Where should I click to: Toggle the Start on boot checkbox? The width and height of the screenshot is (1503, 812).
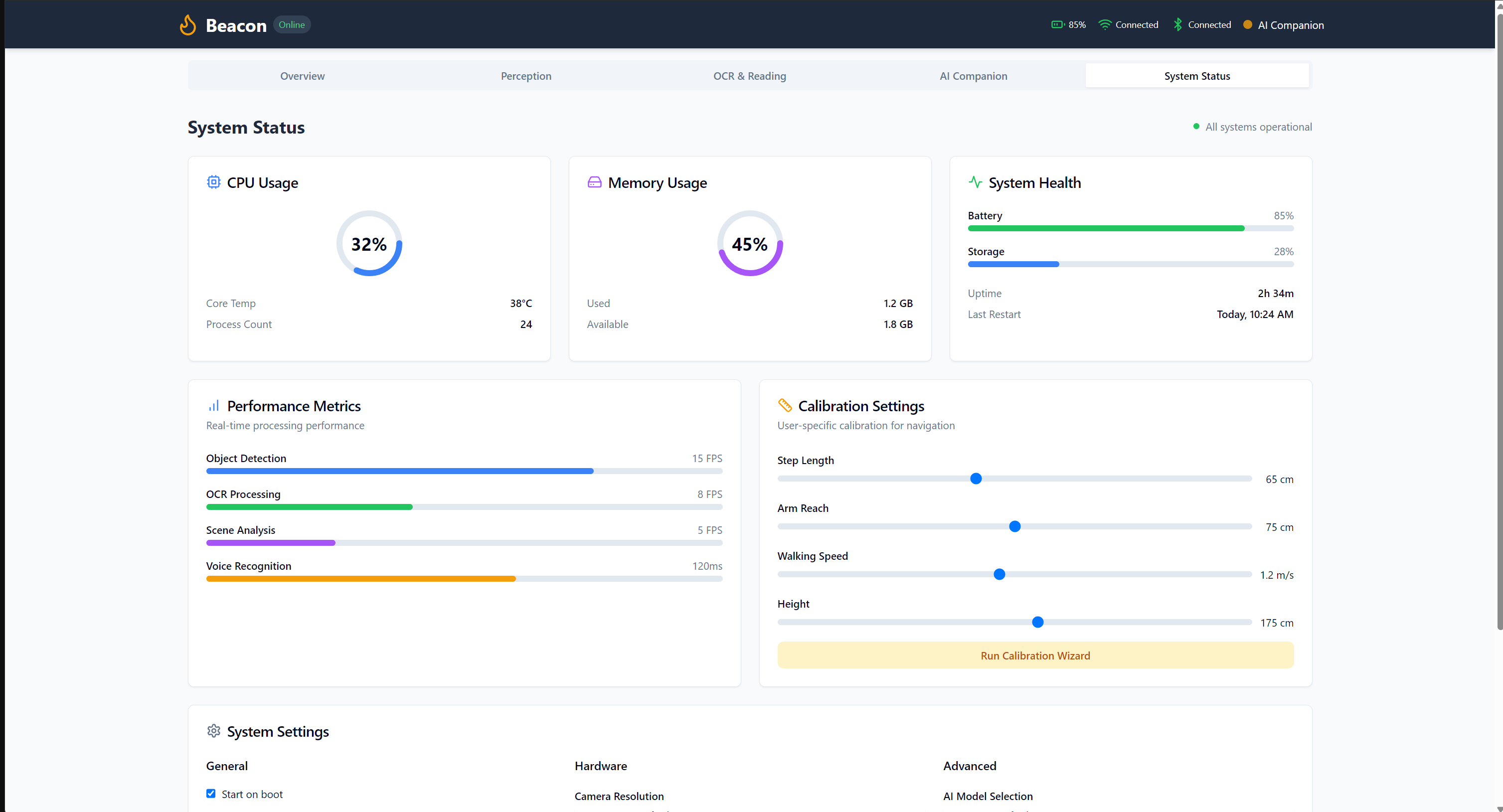[211, 794]
